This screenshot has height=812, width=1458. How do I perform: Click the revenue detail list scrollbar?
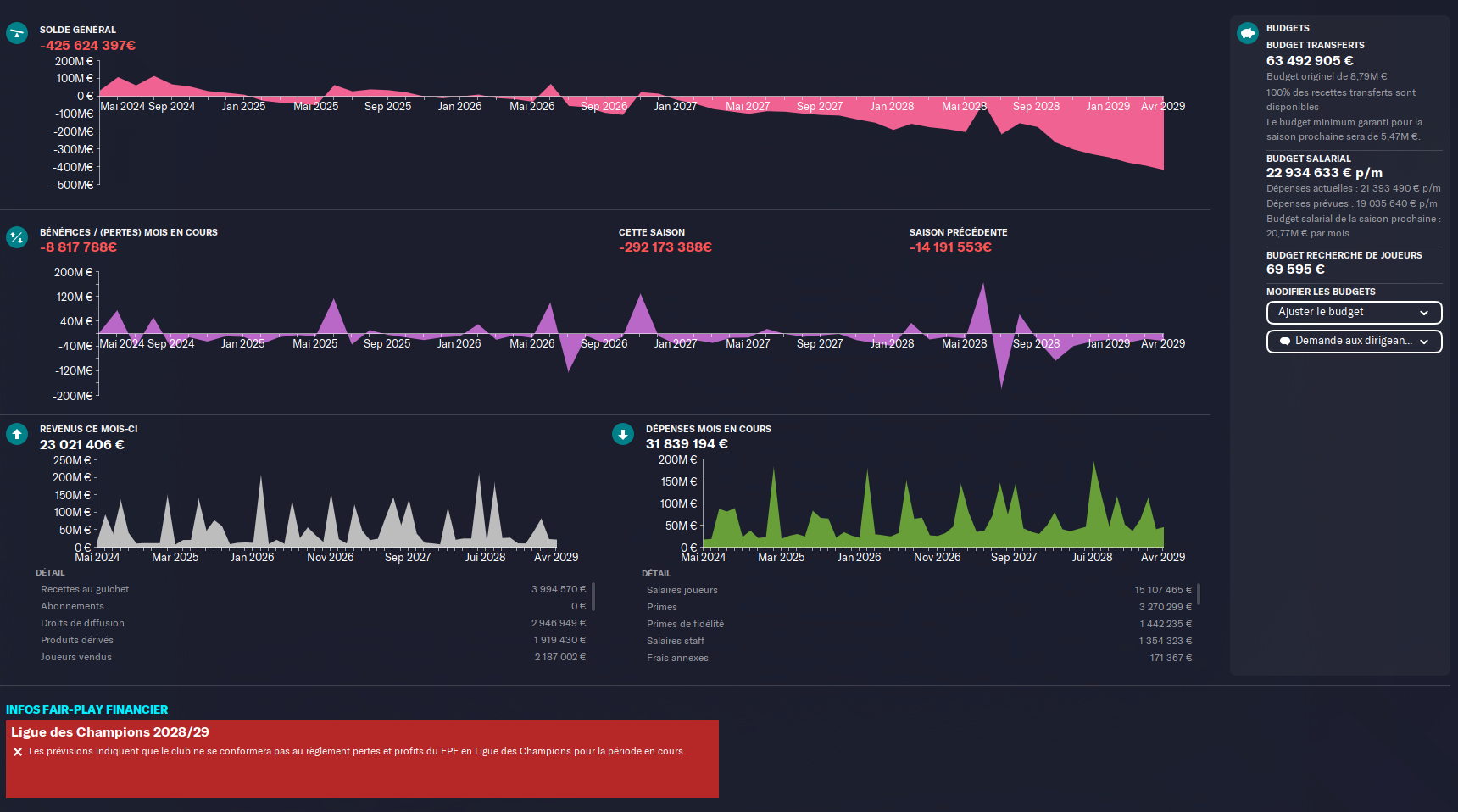[x=593, y=596]
